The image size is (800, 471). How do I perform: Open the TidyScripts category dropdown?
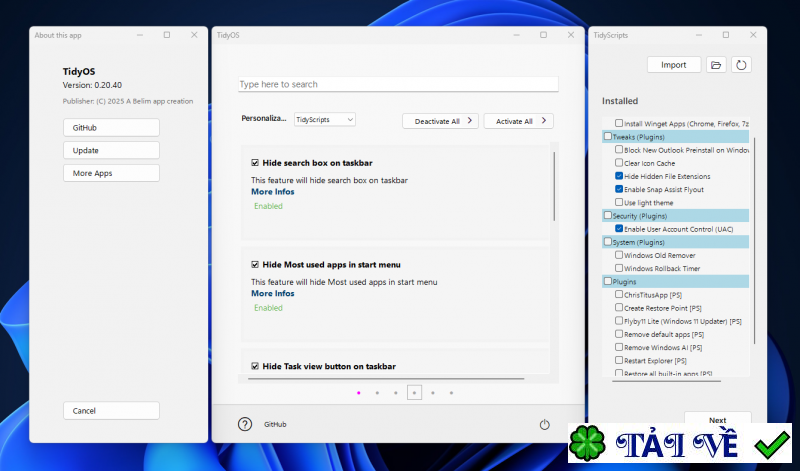click(x=324, y=119)
